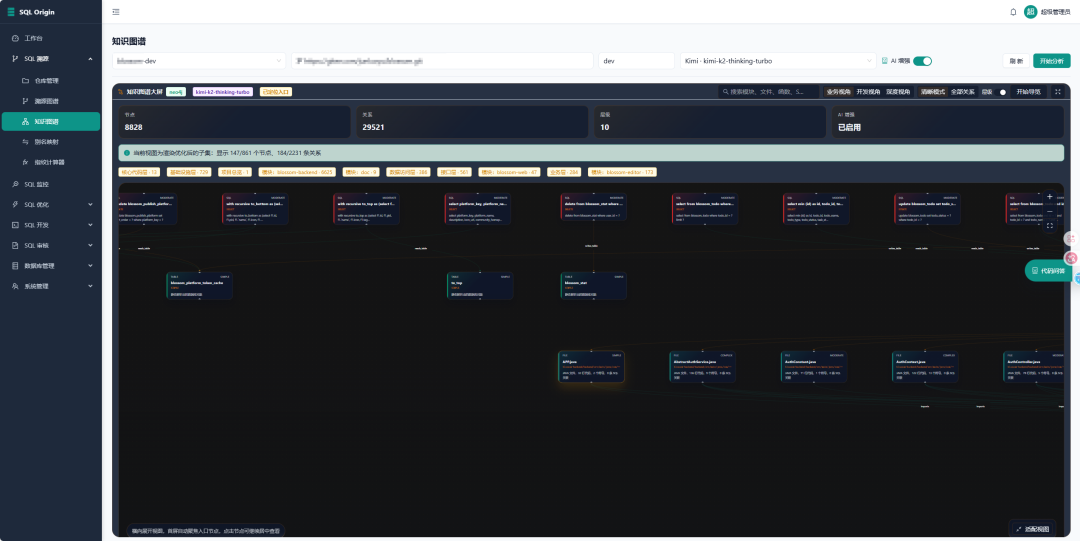
Task: Click the 适配视图 button
Action: click(x=1032, y=529)
